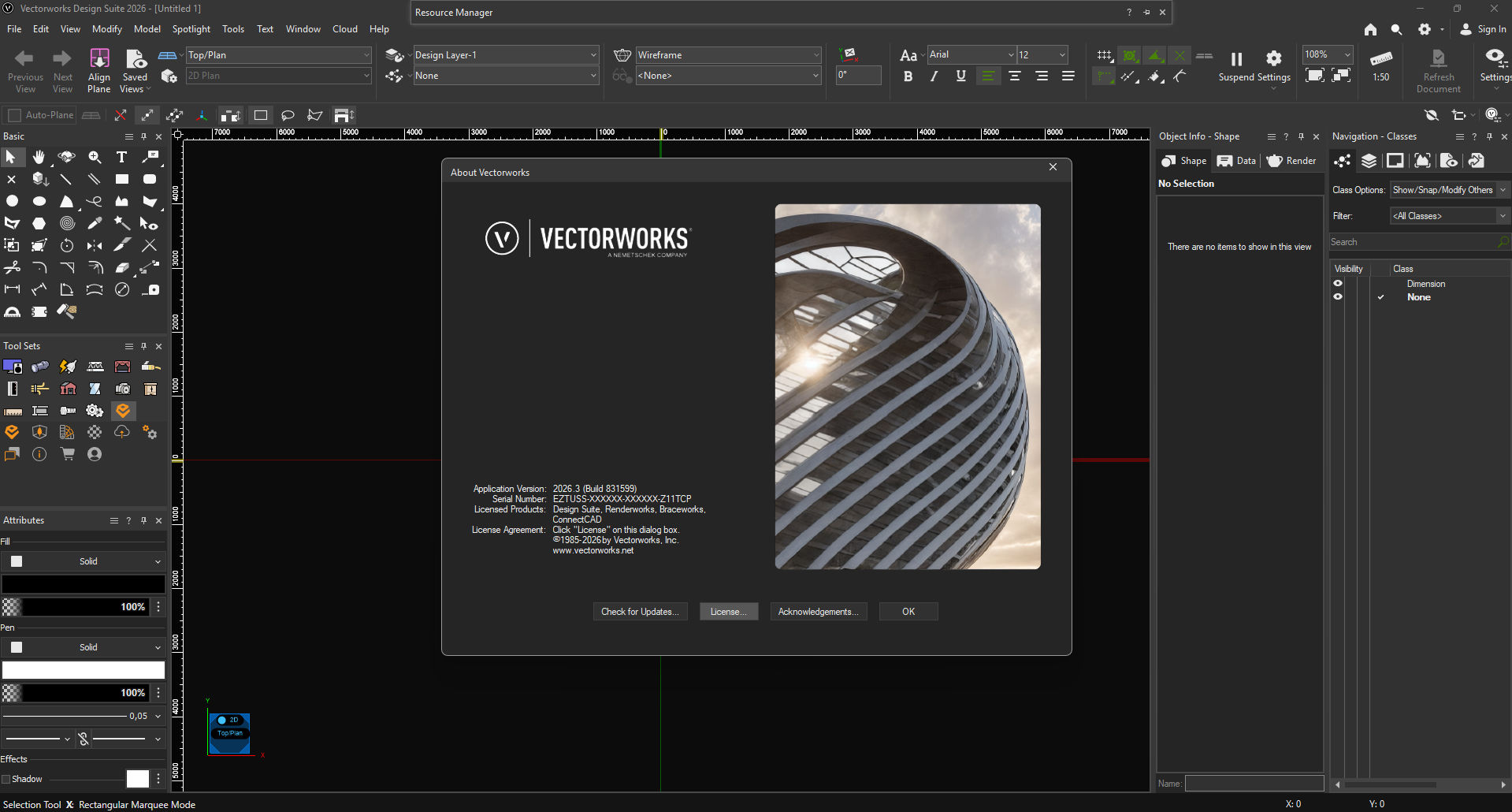The width and height of the screenshot is (1512, 812).
Task: Click the Check for Updates button
Action: [x=640, y=612]
